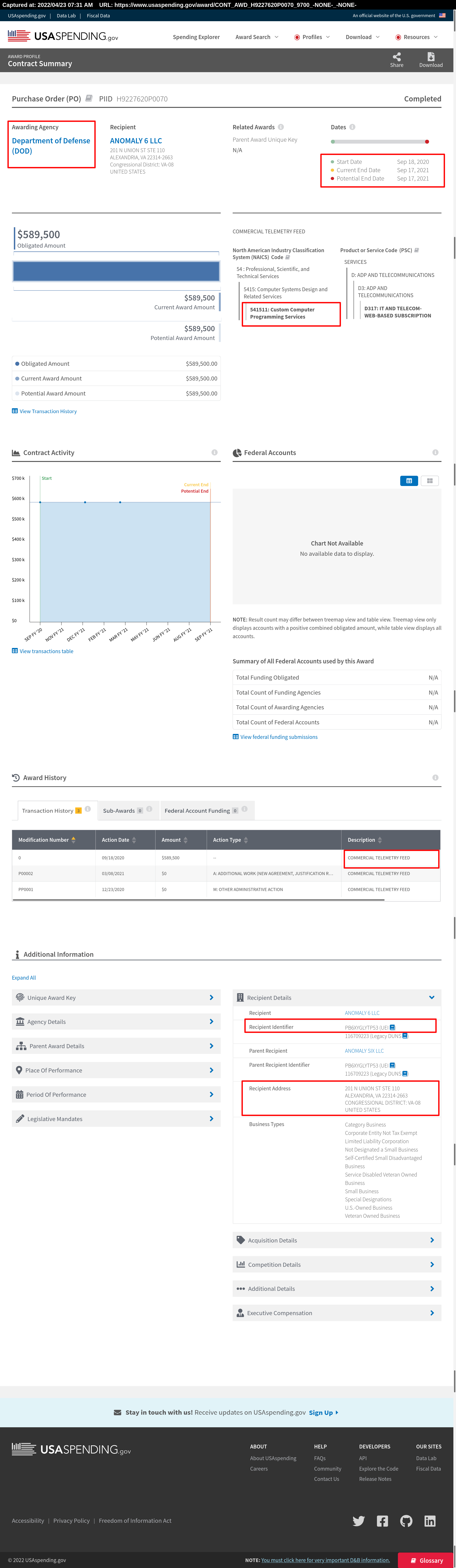456x1568 pixels.
Task: Open Twitter social icon in footer
Action: click(359, 1521)
